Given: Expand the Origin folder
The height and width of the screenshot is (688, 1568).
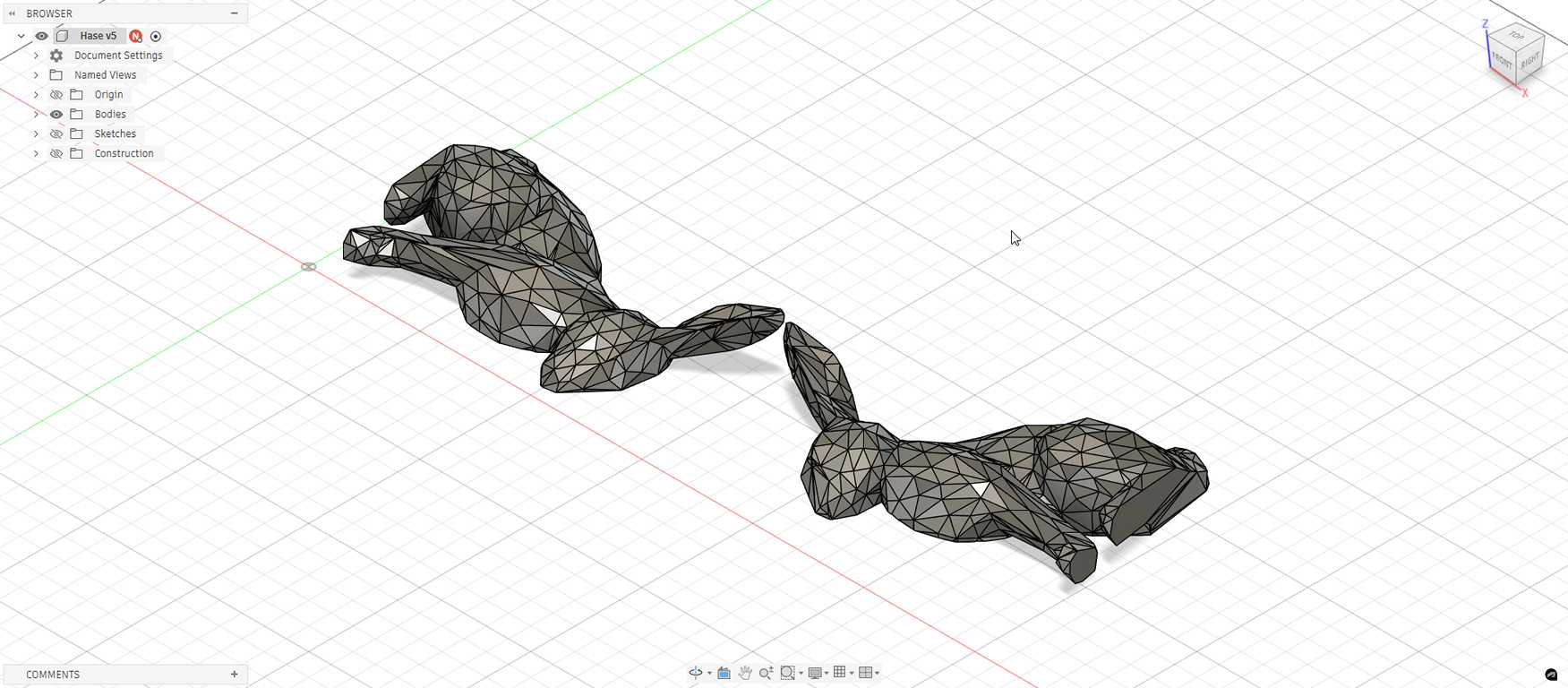Looking at the screenshot, I should point(36,95).
